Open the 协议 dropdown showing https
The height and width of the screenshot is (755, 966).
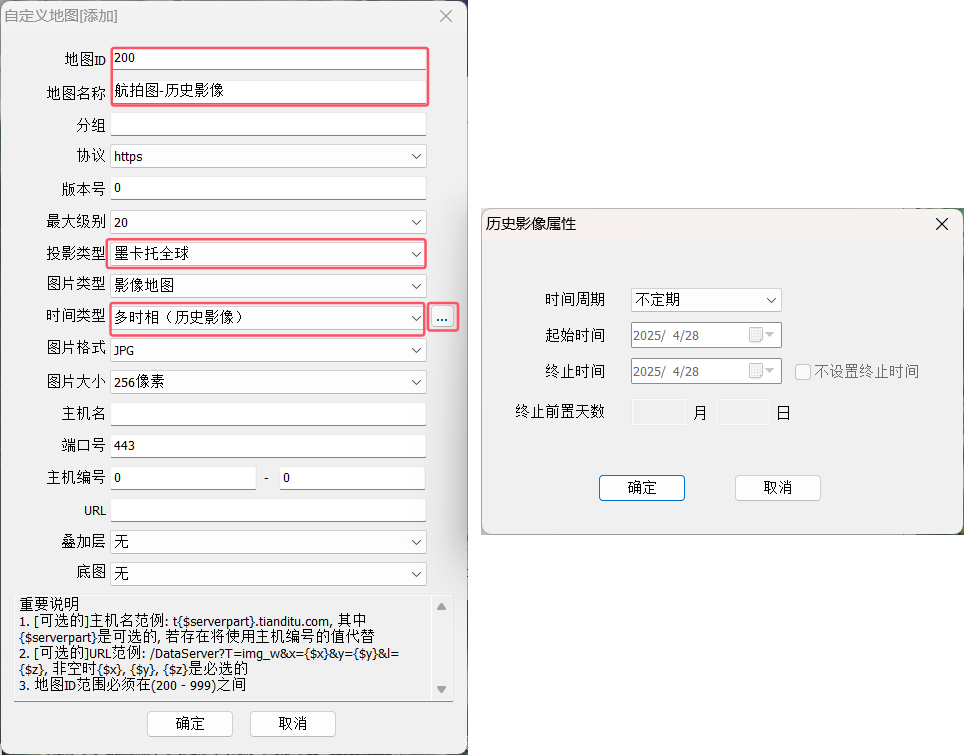pyautogui.click(x=268, y=156)
